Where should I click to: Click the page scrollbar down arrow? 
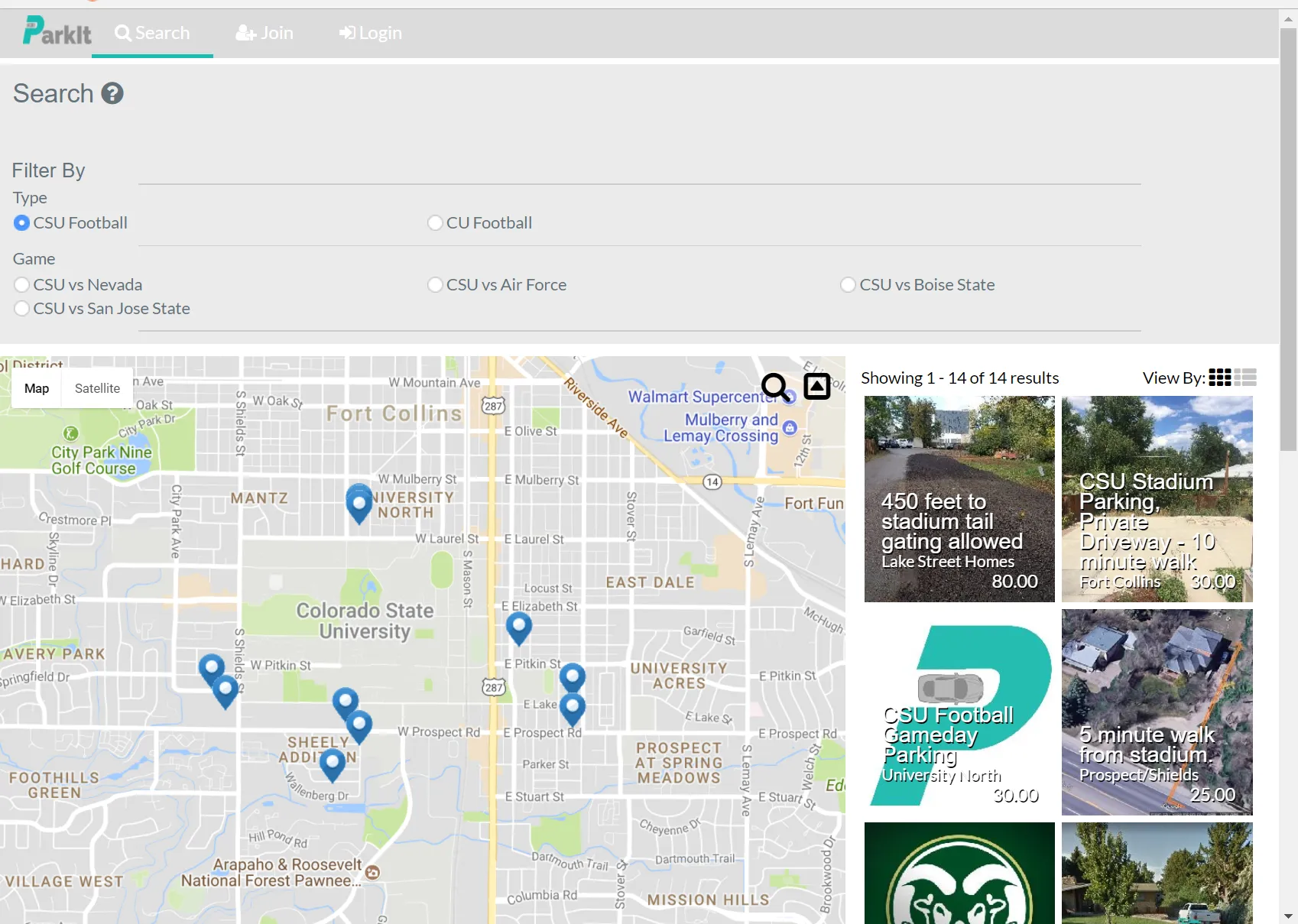click(1288, 916)
